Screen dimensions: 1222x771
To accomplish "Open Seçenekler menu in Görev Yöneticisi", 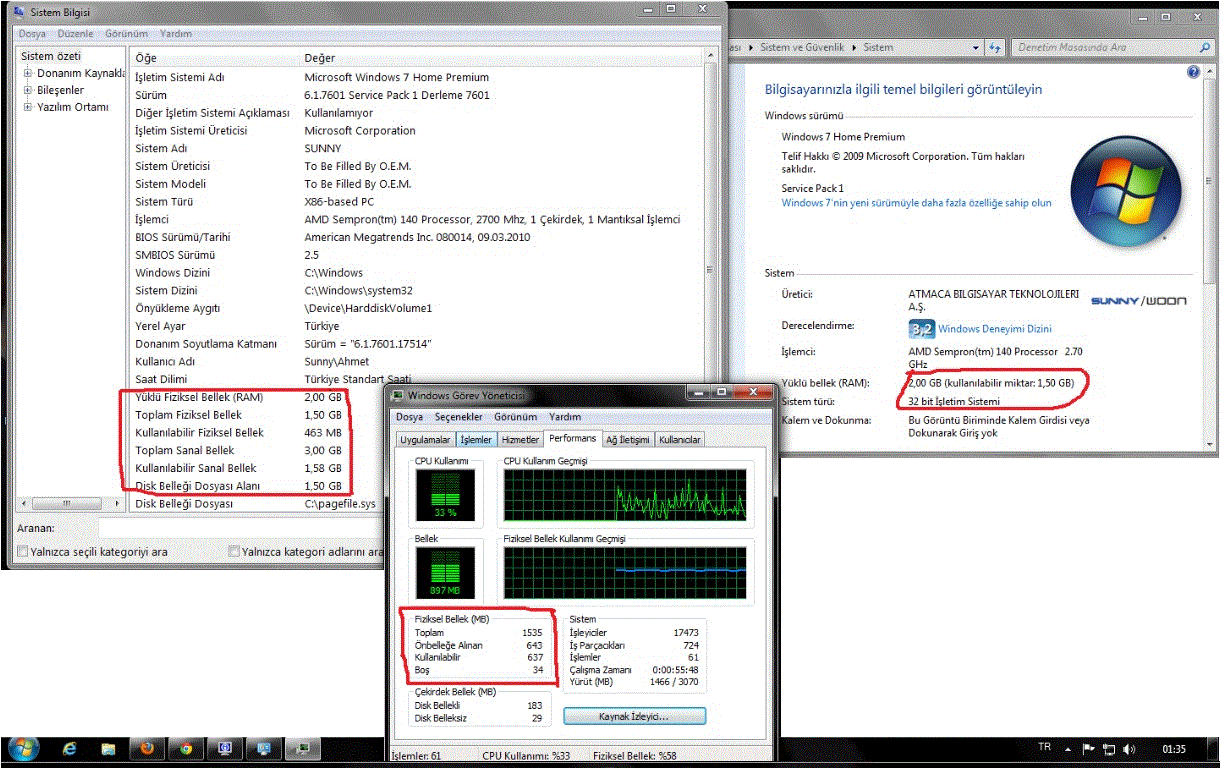I will coord(459,417).
